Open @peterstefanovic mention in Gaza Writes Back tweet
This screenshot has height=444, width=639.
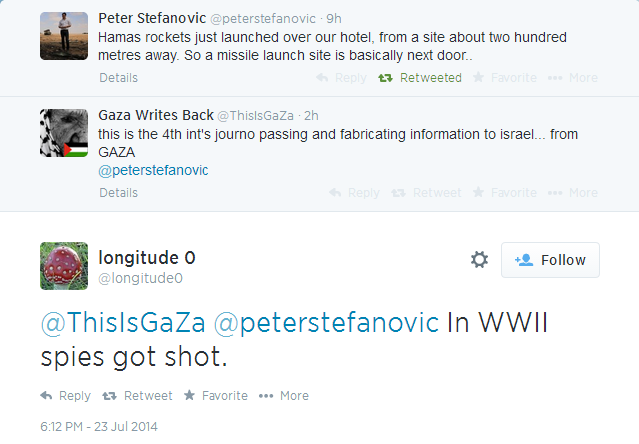point(154,170)
